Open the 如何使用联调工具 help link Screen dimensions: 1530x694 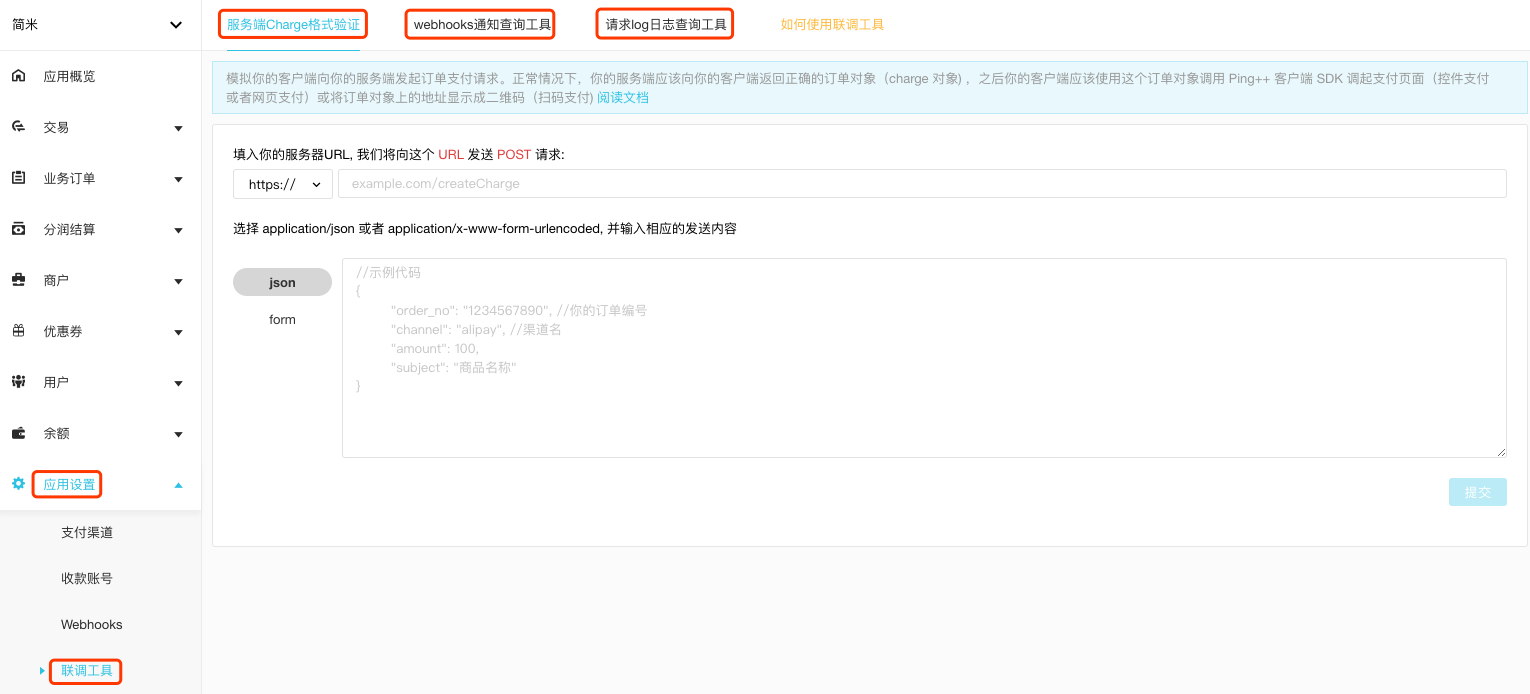(832, 25)
